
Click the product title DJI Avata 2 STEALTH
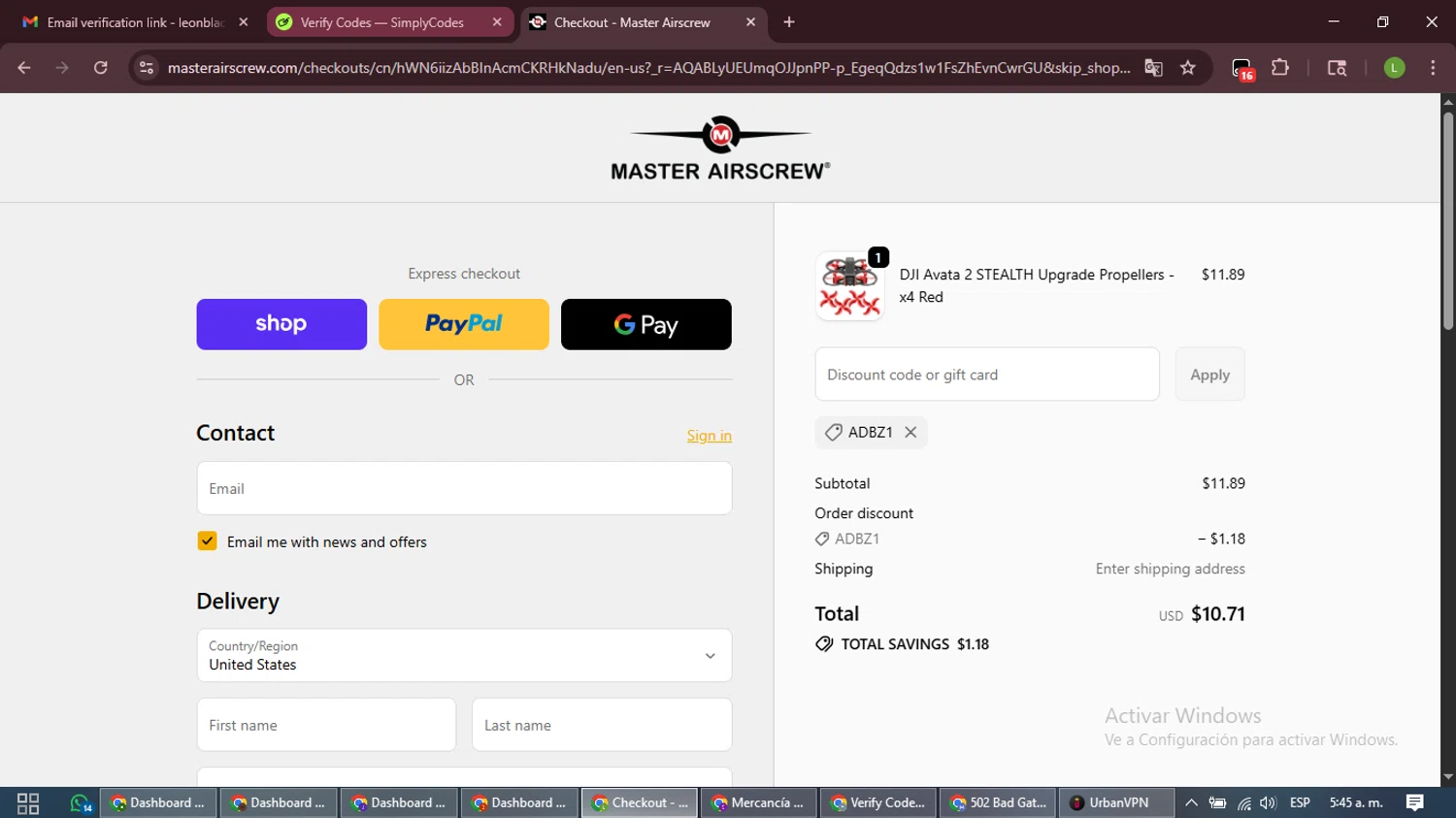(1037, 285)
